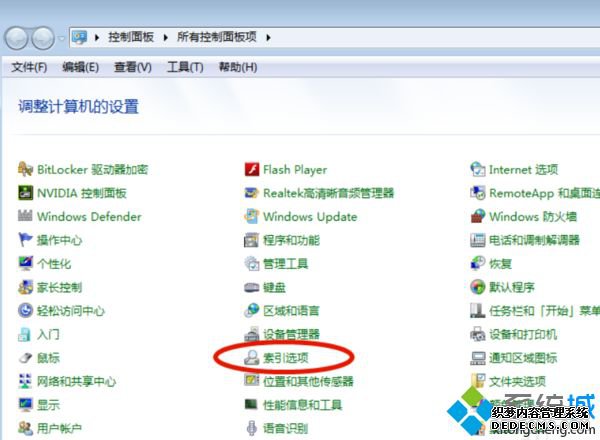This screenshot has width=600, height=440.
Task: Open the 轻松访问中心 icon
Action: click(25, 310)
